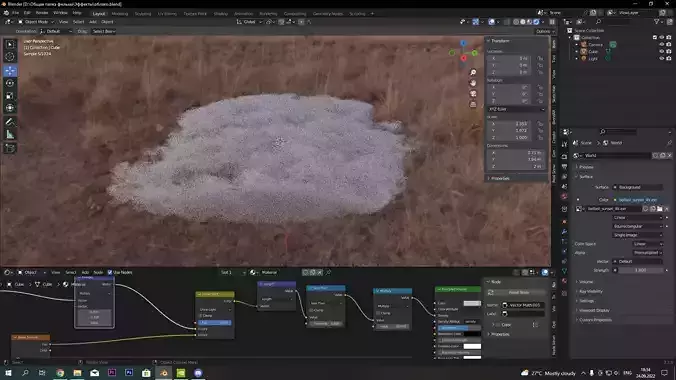Switch to material preview shading
The image size is (676, 380).
coord(530,22)
